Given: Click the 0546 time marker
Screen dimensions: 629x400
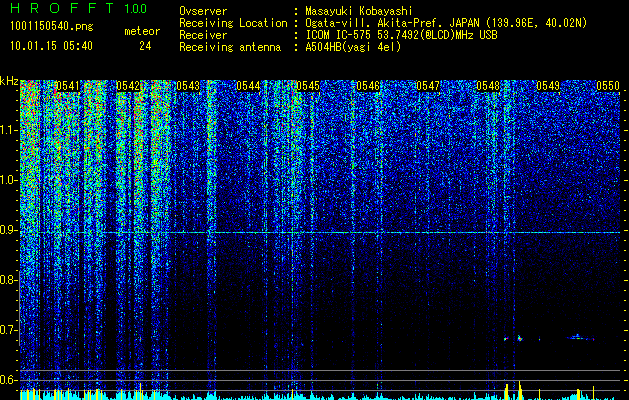Looking at the screenshot, I should [368, 86].
